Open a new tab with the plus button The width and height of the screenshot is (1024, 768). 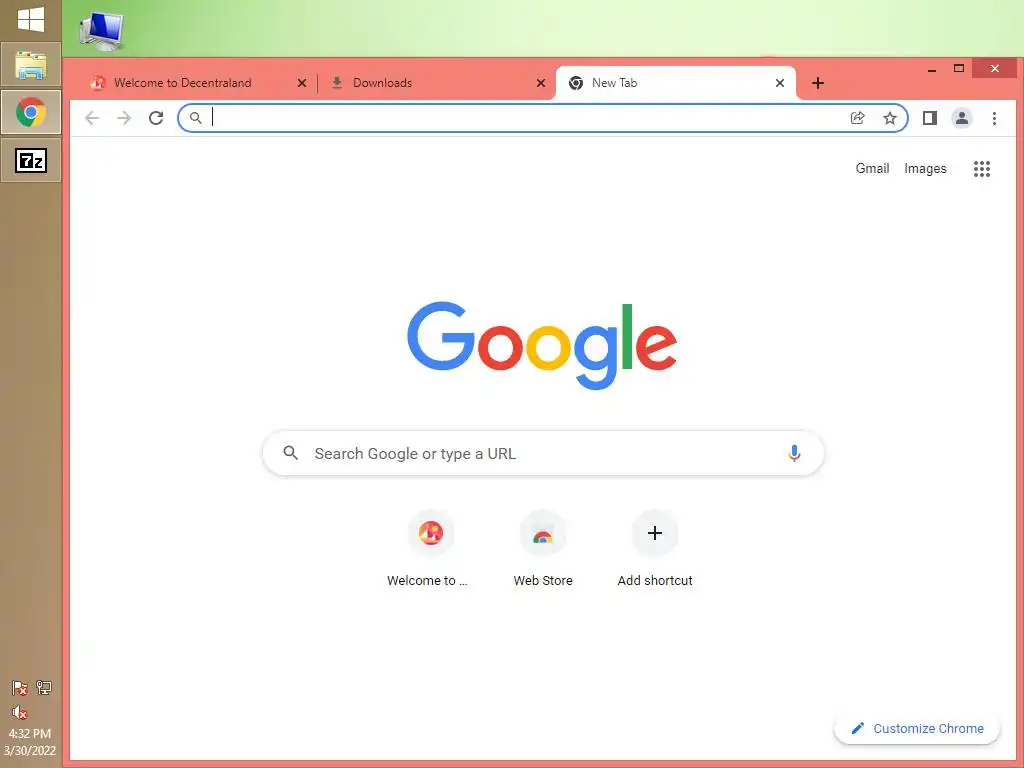pyautogui.click(x=818, y=83)
